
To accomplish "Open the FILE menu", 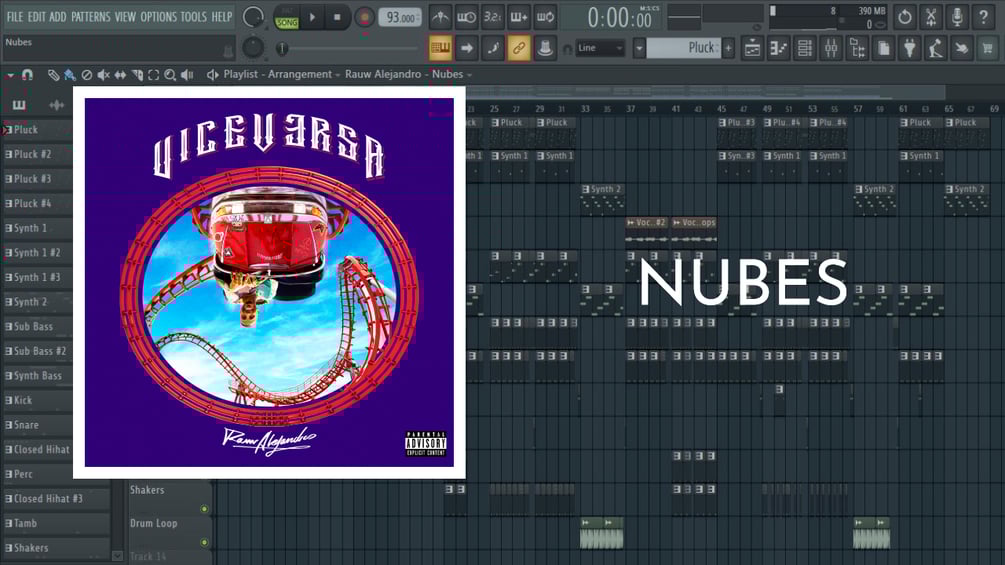I will pyautogui.click(x=15, y=17).
